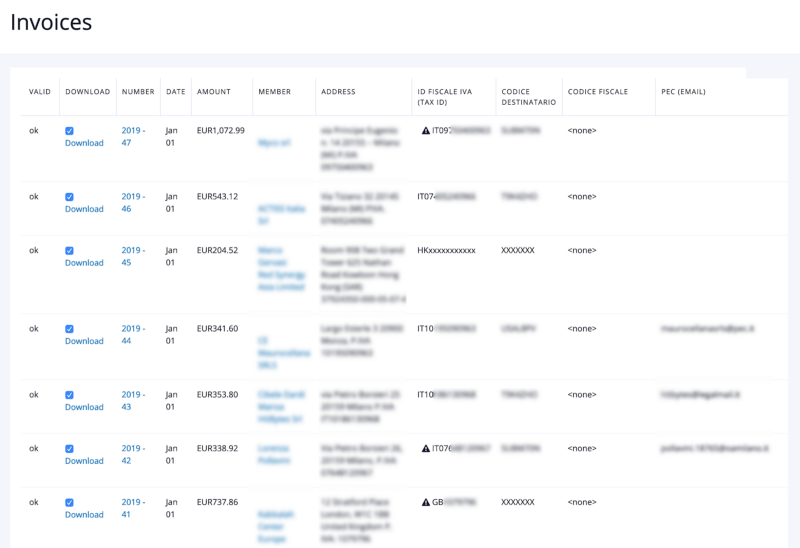Viewport: 800px width, 548px height.
Task: Click the EUR1,072.99 amount
Action: click(x=220, y=131)
